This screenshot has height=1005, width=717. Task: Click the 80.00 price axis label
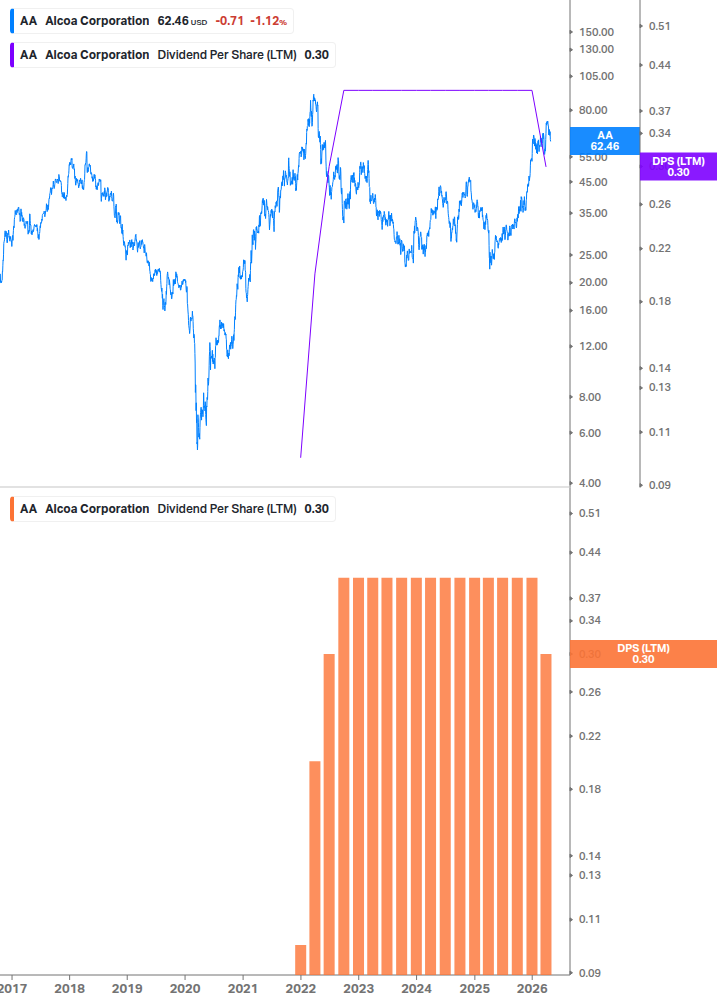tap(593, 110)
